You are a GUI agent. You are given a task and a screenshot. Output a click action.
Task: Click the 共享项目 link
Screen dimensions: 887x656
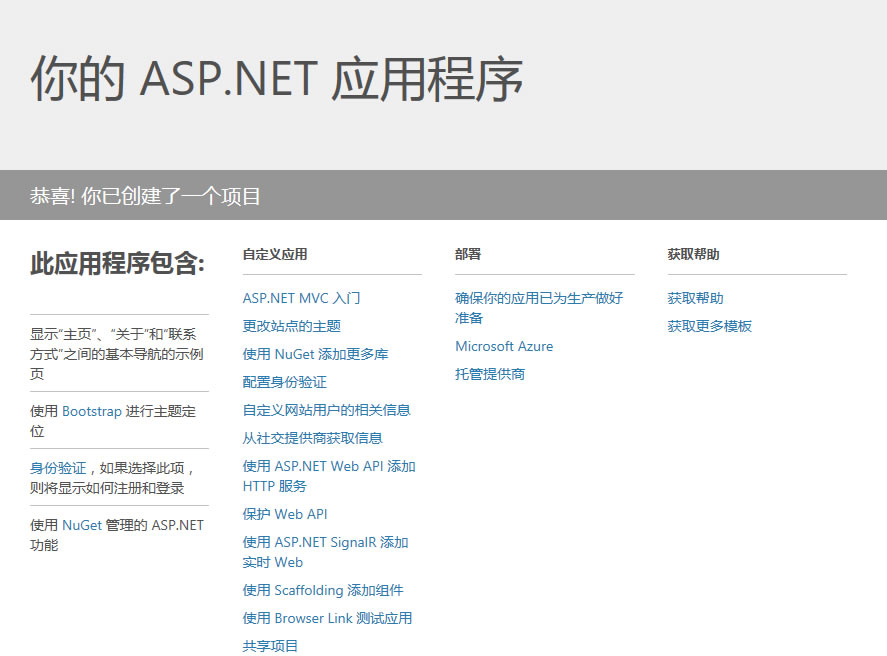pos(270,646)
